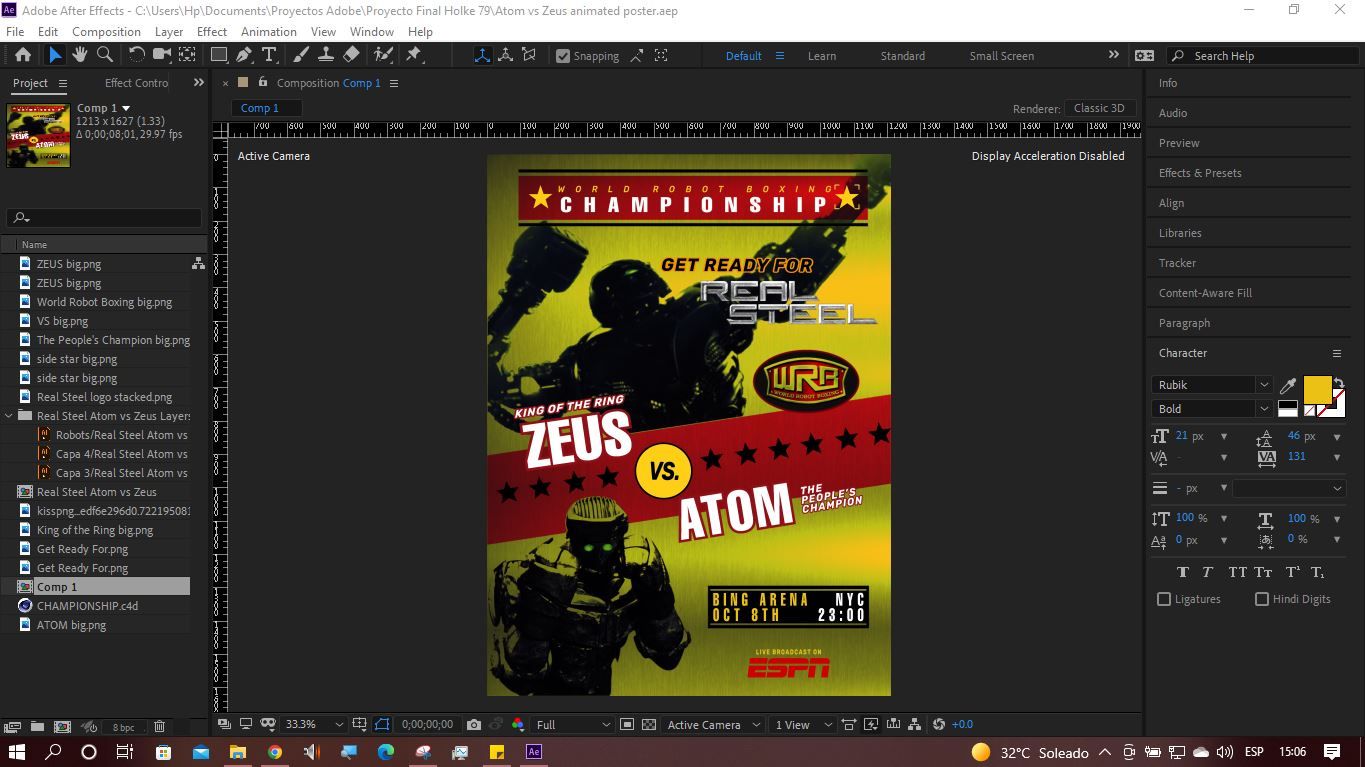The width and height of the screenshot is (1365, 767).
Task: Toggle mask and shape path visibility
Action: tap(382, 725)
